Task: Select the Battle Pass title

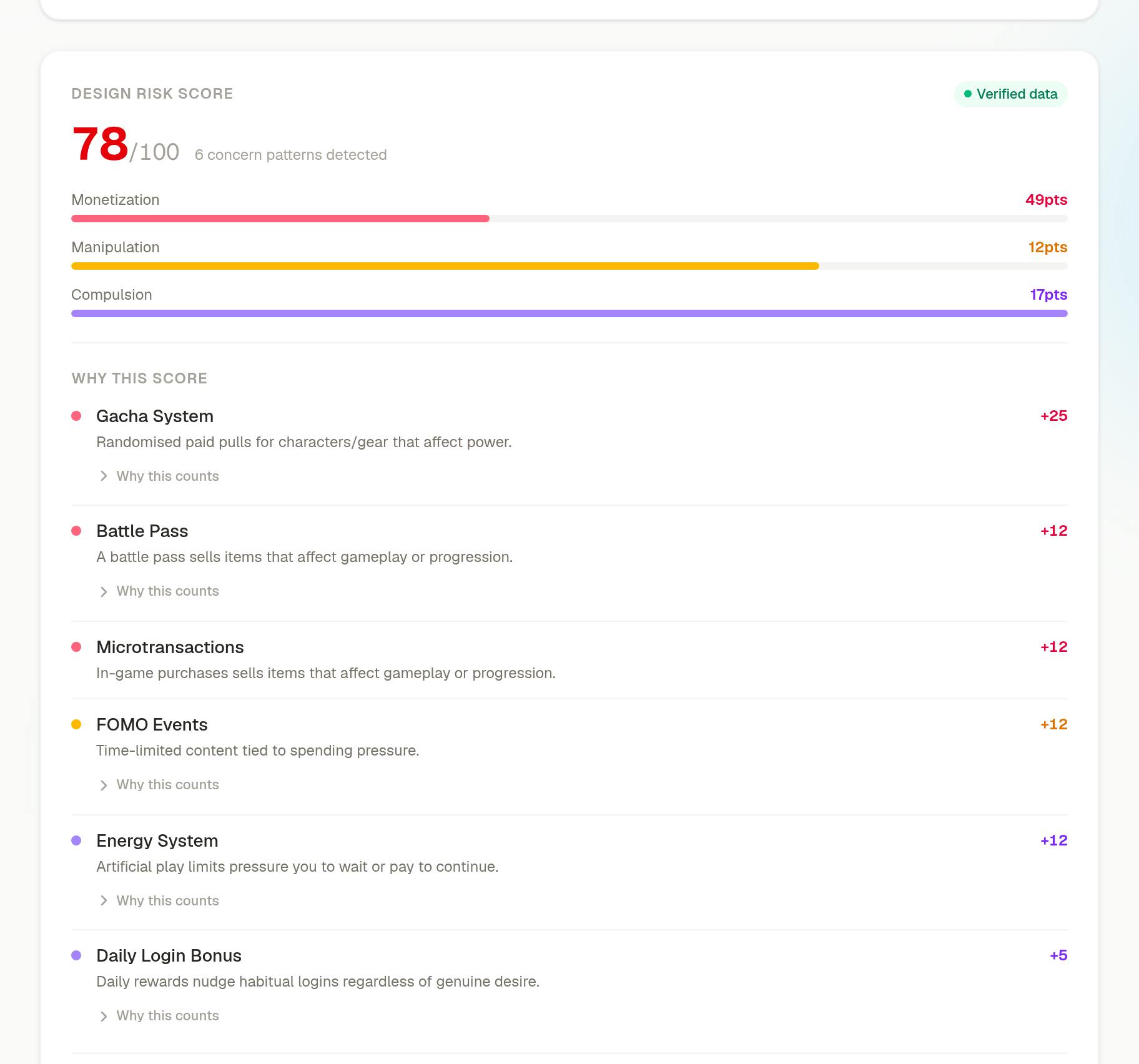Action: point(142,531)
